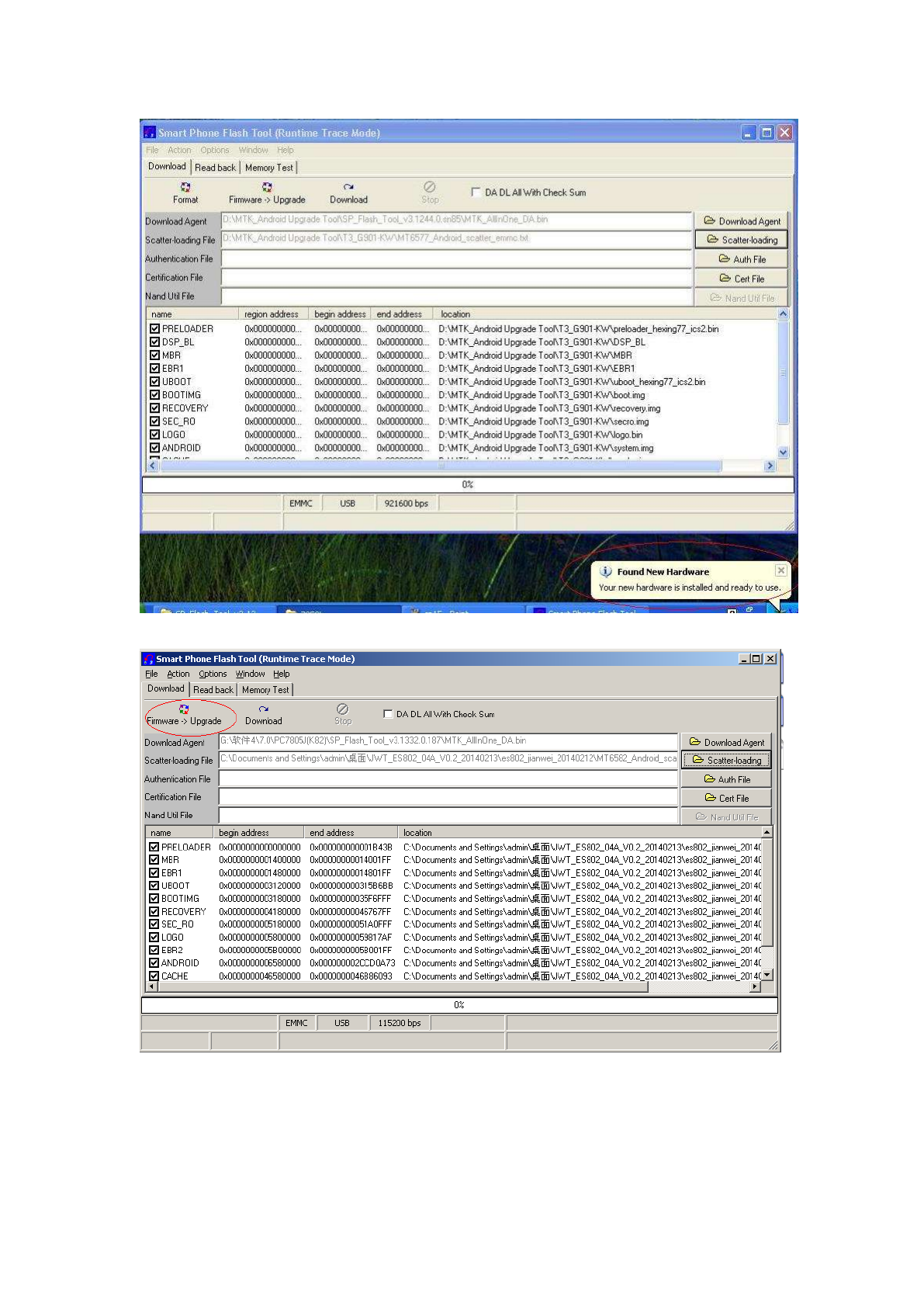Click the Found New Hardware info icon
This screenshot has height=1307, width=924.
click(x=606, y=571)
